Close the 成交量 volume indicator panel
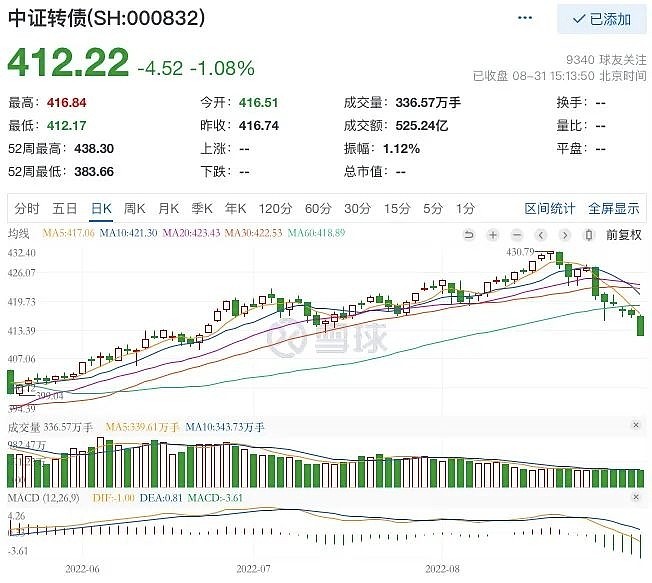Image resolution: width=652 pixels, height=583 pixels. pos(635,425)
